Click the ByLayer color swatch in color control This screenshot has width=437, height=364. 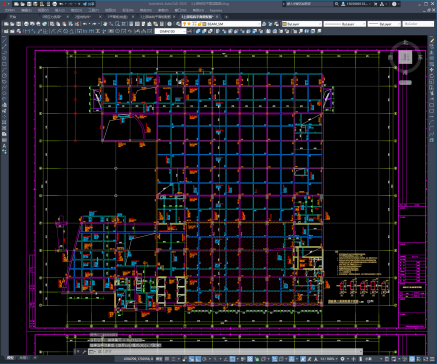(284, 24)
